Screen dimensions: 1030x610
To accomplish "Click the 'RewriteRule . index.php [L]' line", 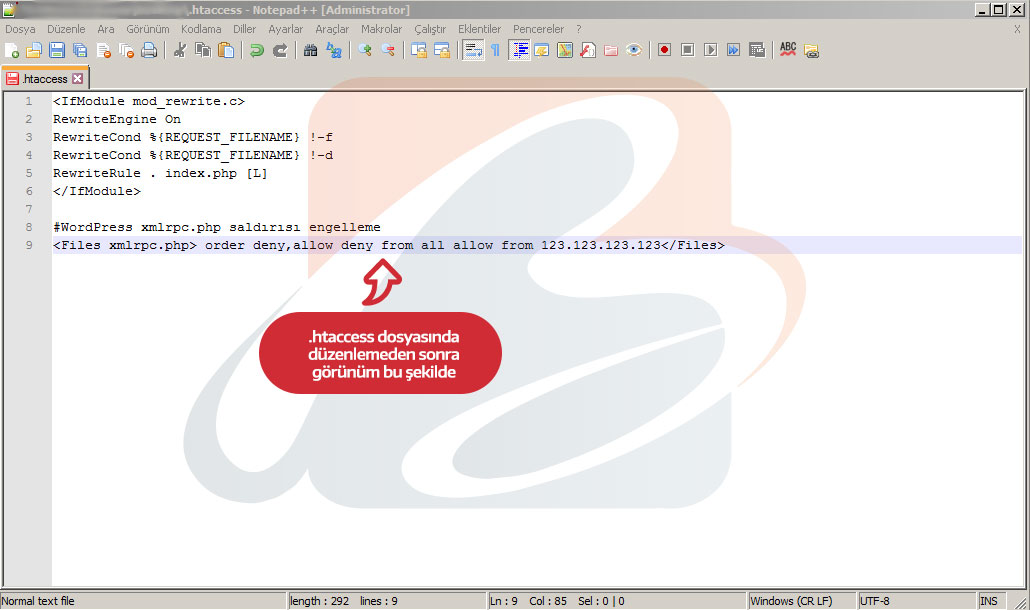I will (x=160, y=173).
